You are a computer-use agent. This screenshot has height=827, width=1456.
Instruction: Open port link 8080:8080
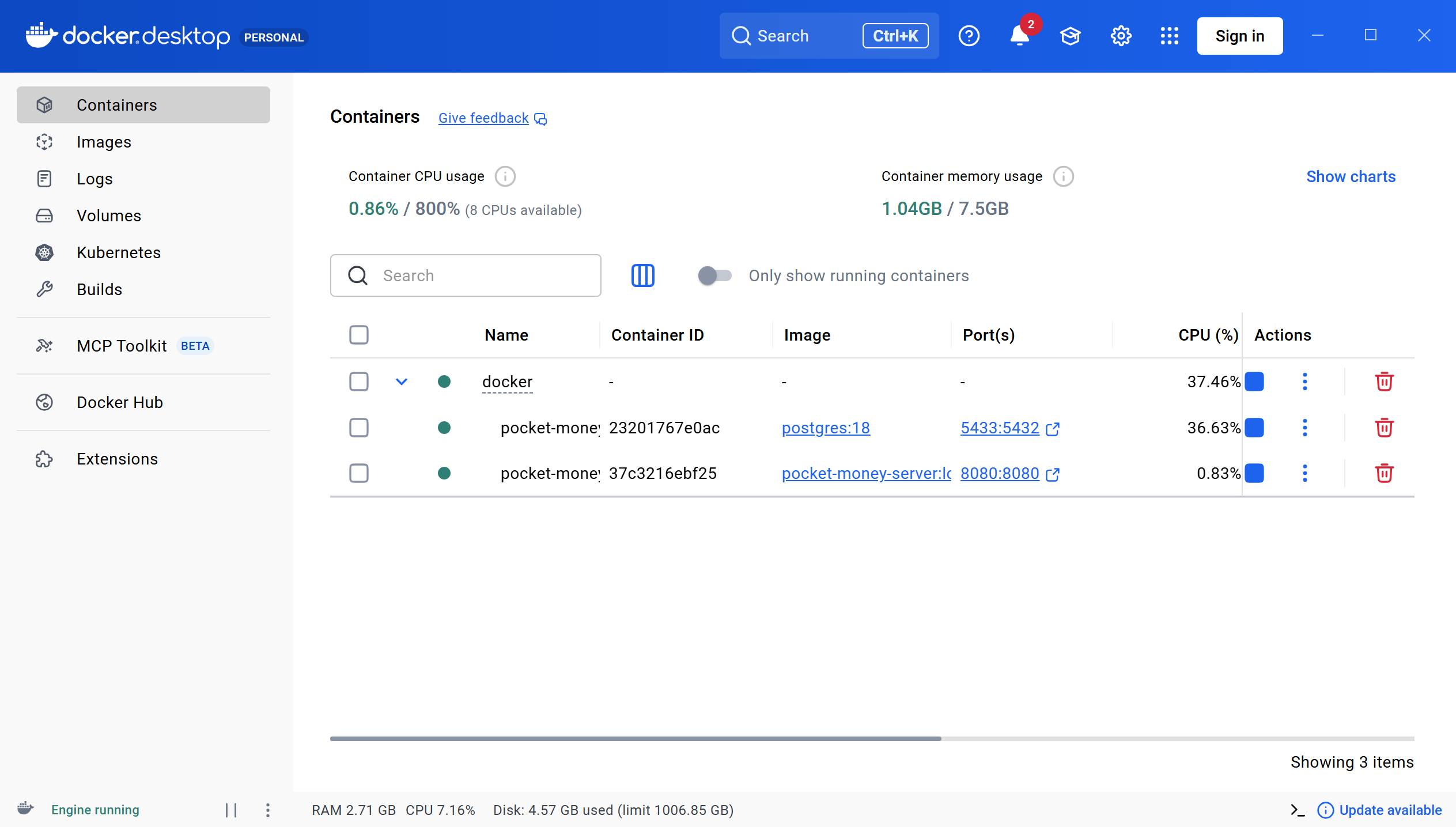pos(1000,473)
